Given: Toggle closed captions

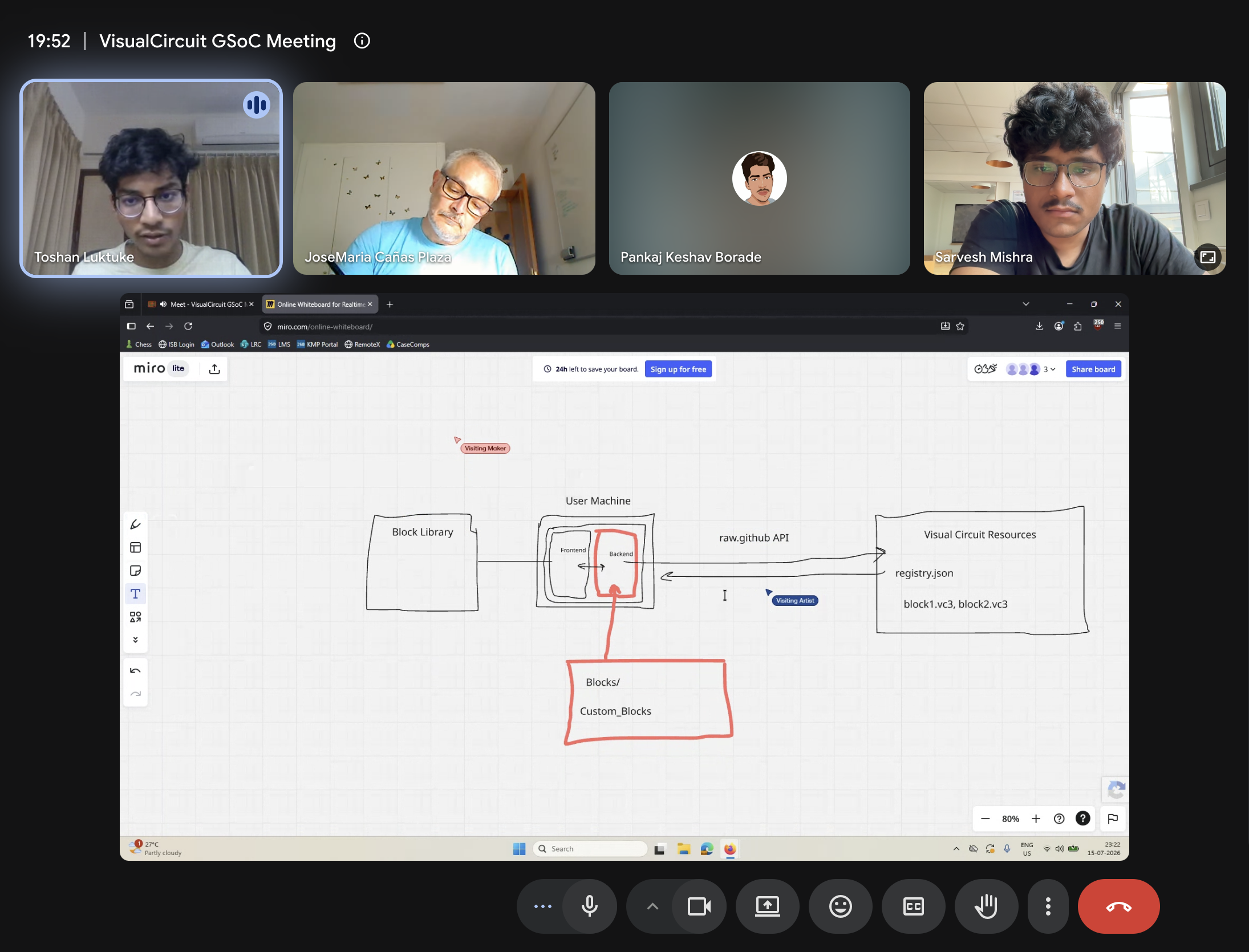Looking at the screenshot, I should pyautogui.click(x=914, y=906).
